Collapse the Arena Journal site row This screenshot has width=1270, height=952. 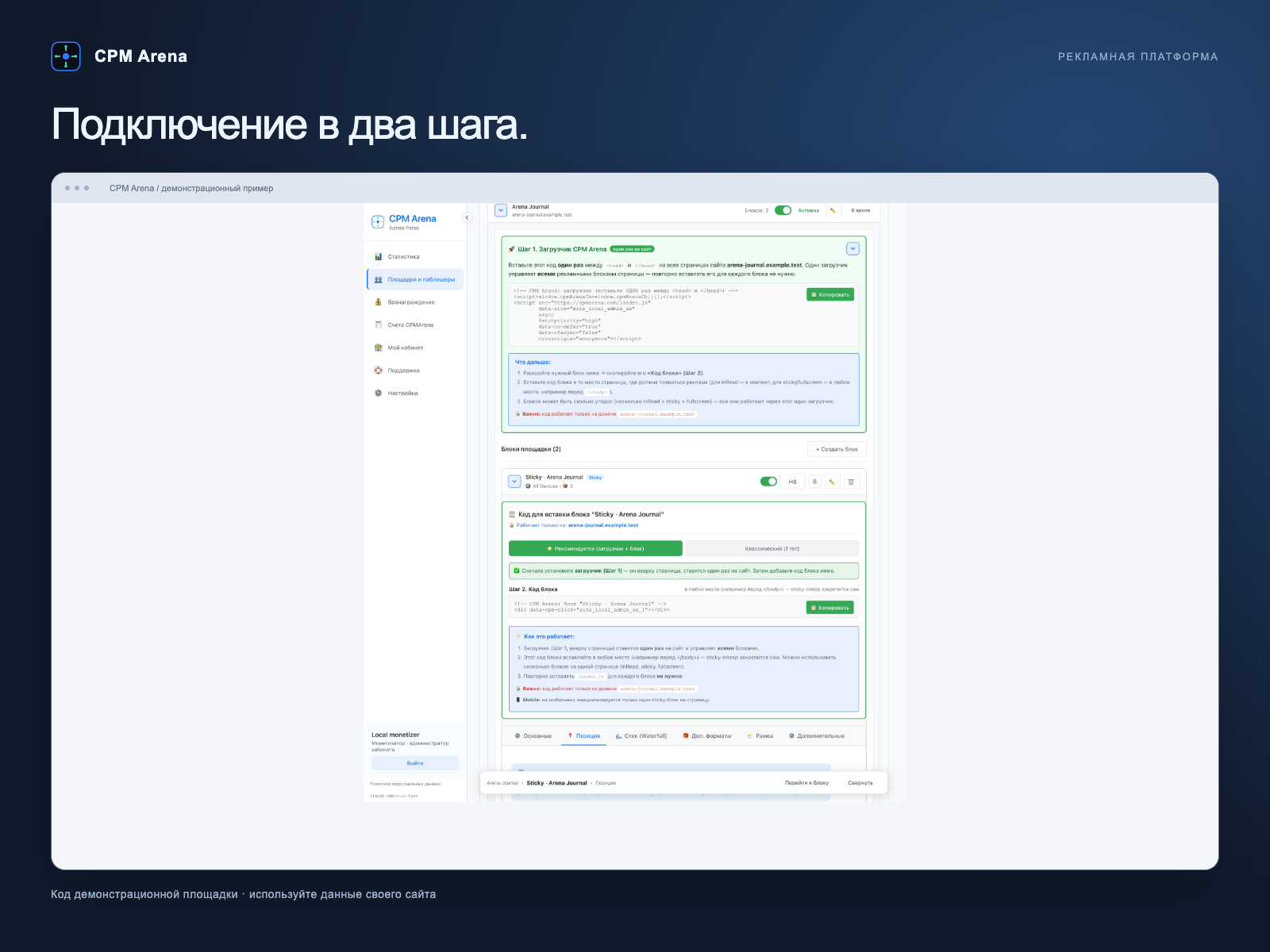pyautogui.click(x=501, y=210)
